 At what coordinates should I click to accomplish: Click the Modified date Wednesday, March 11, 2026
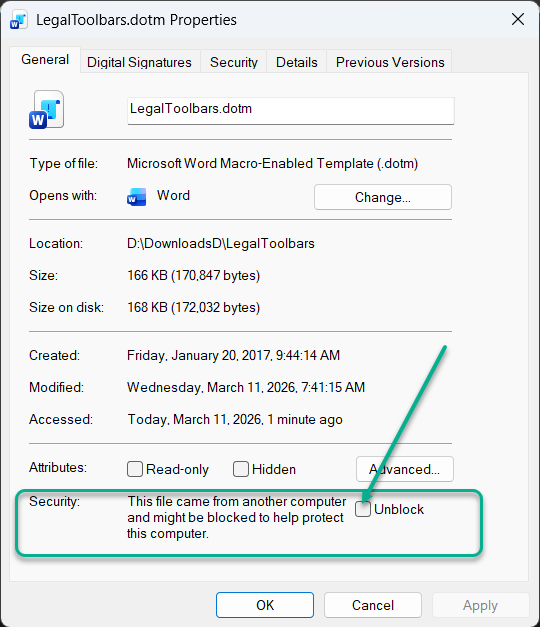tap(246, 387)
